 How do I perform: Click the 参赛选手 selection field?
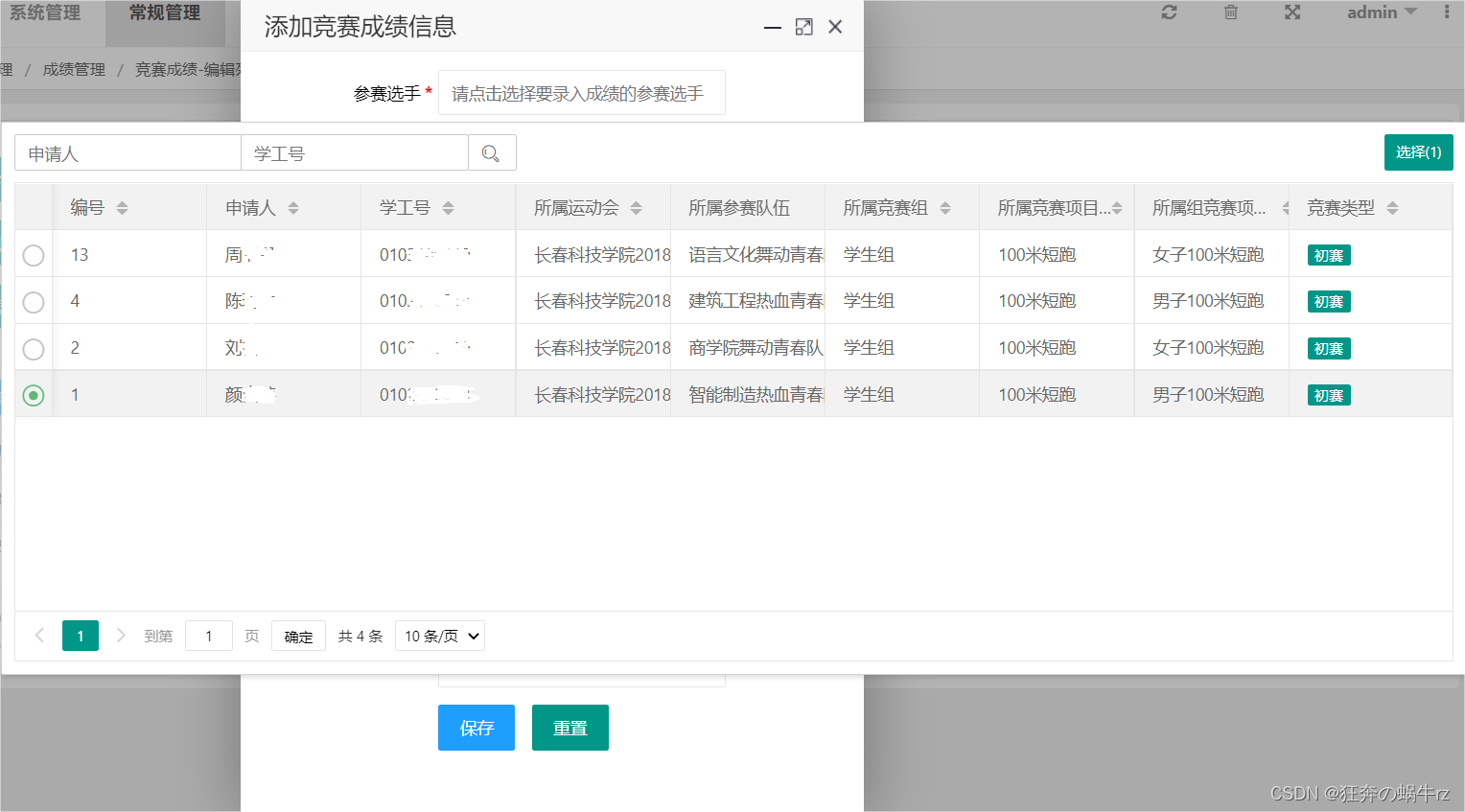click(581, 93)
